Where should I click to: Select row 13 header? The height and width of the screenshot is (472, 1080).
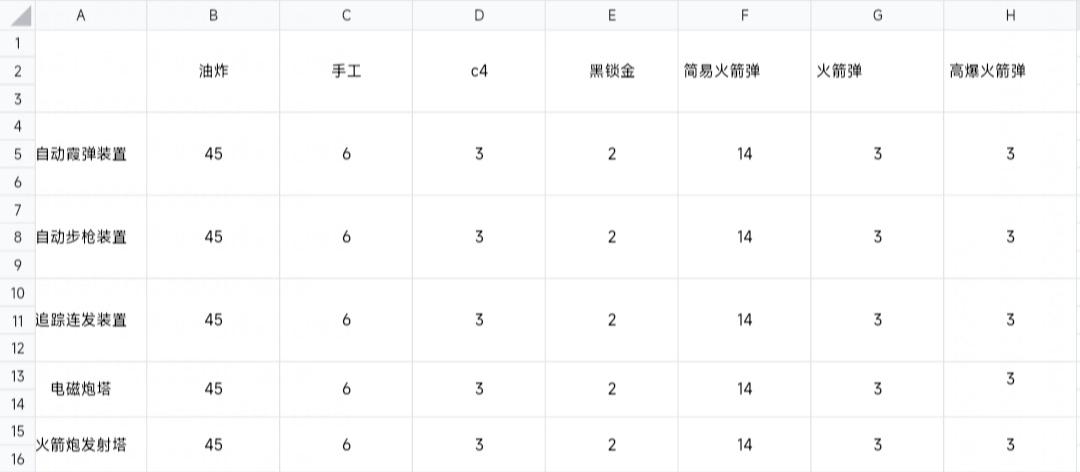17,376
